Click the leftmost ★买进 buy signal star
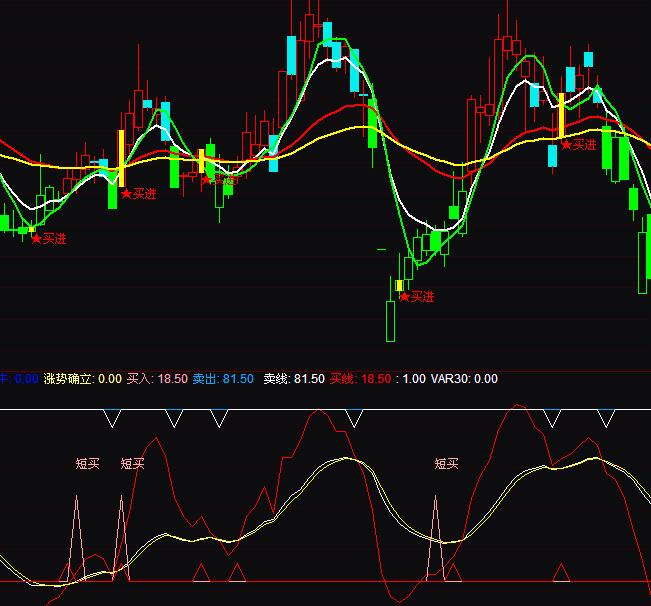 coord(37,239)
